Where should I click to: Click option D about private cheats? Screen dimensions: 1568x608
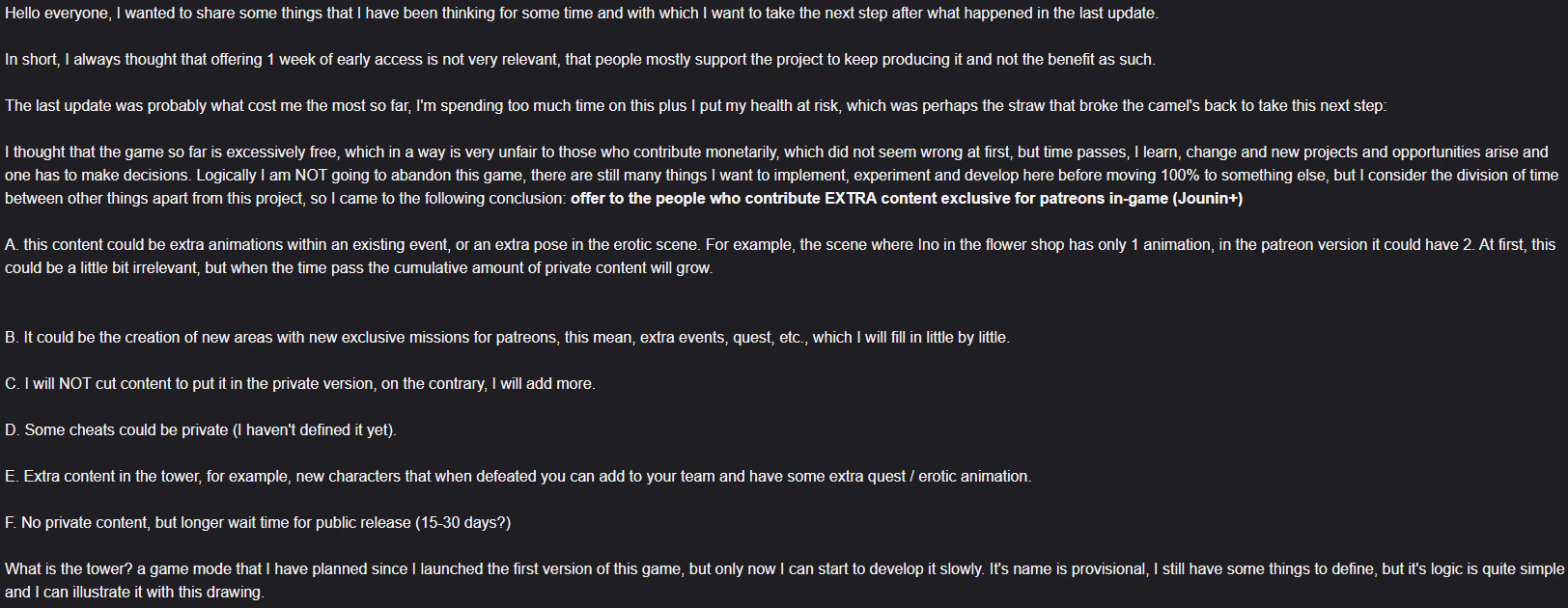(200, 430)
